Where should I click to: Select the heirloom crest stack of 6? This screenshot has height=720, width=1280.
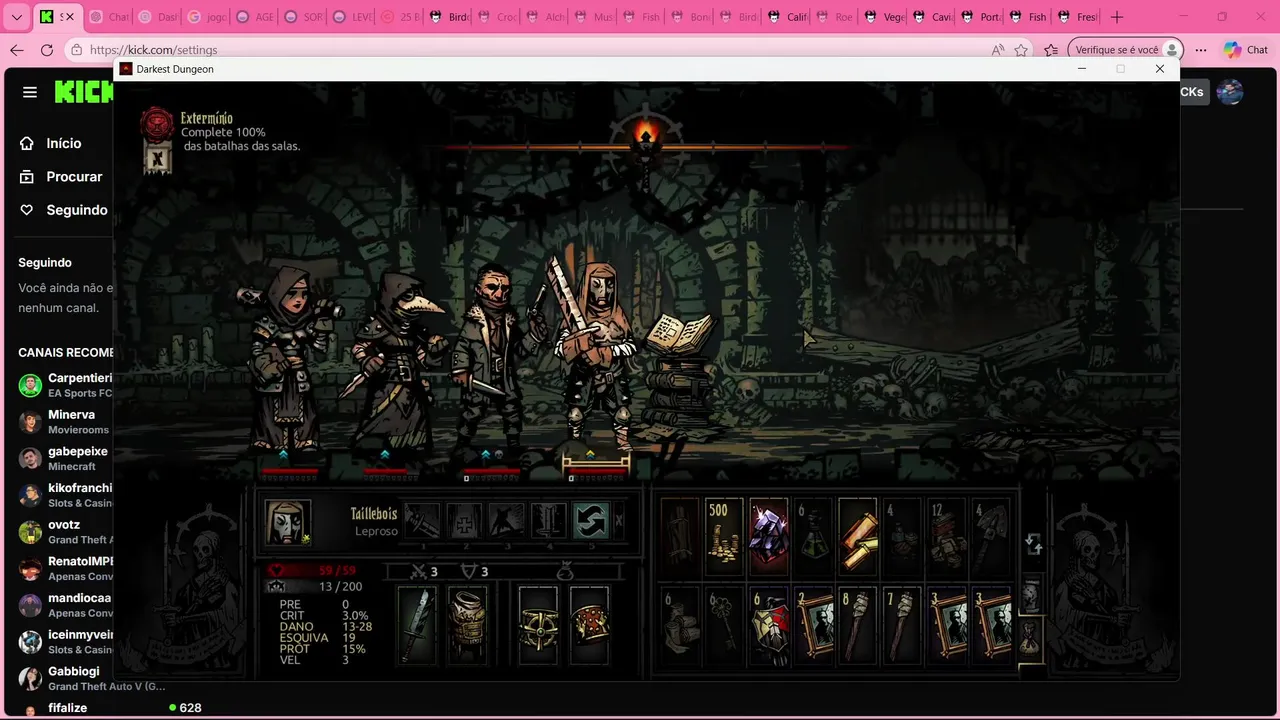(x=769, y=626)
